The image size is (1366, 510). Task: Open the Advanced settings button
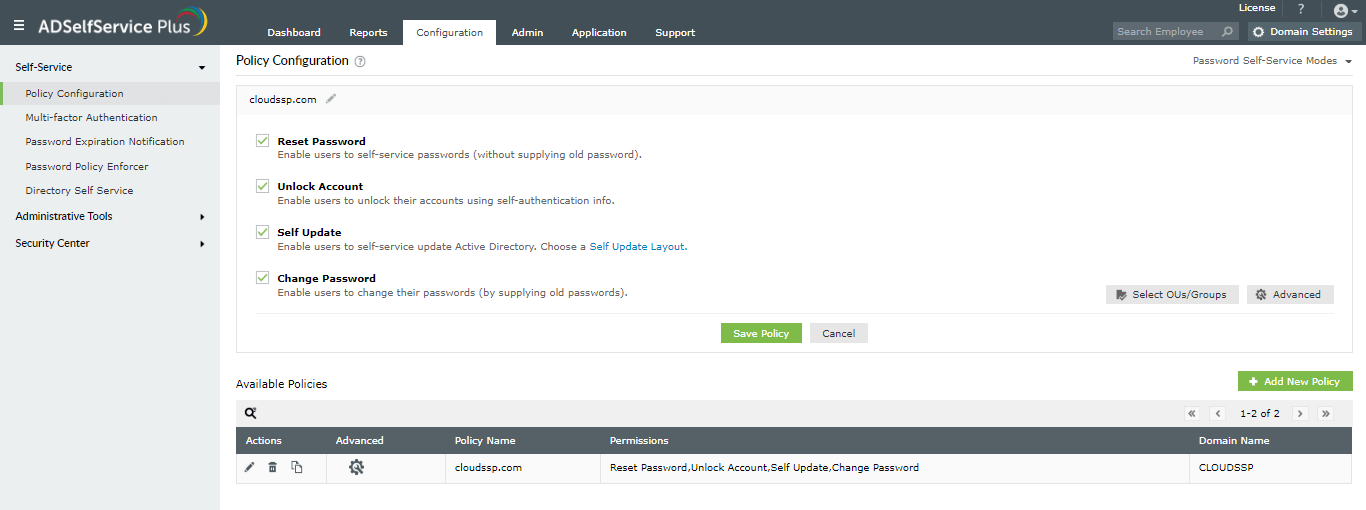(x=1290, y=294)
